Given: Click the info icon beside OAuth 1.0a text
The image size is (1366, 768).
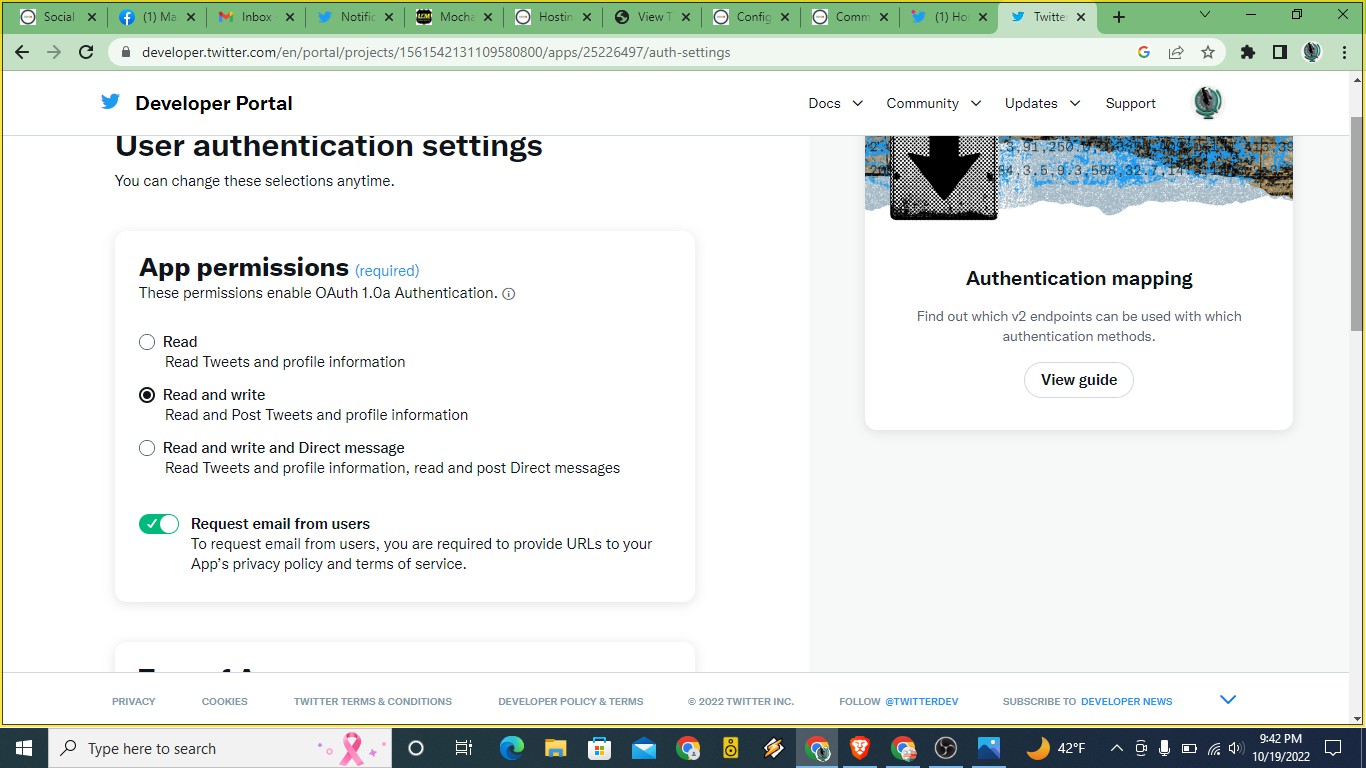Looking at the screenshot, I should (x=508, y=294).
